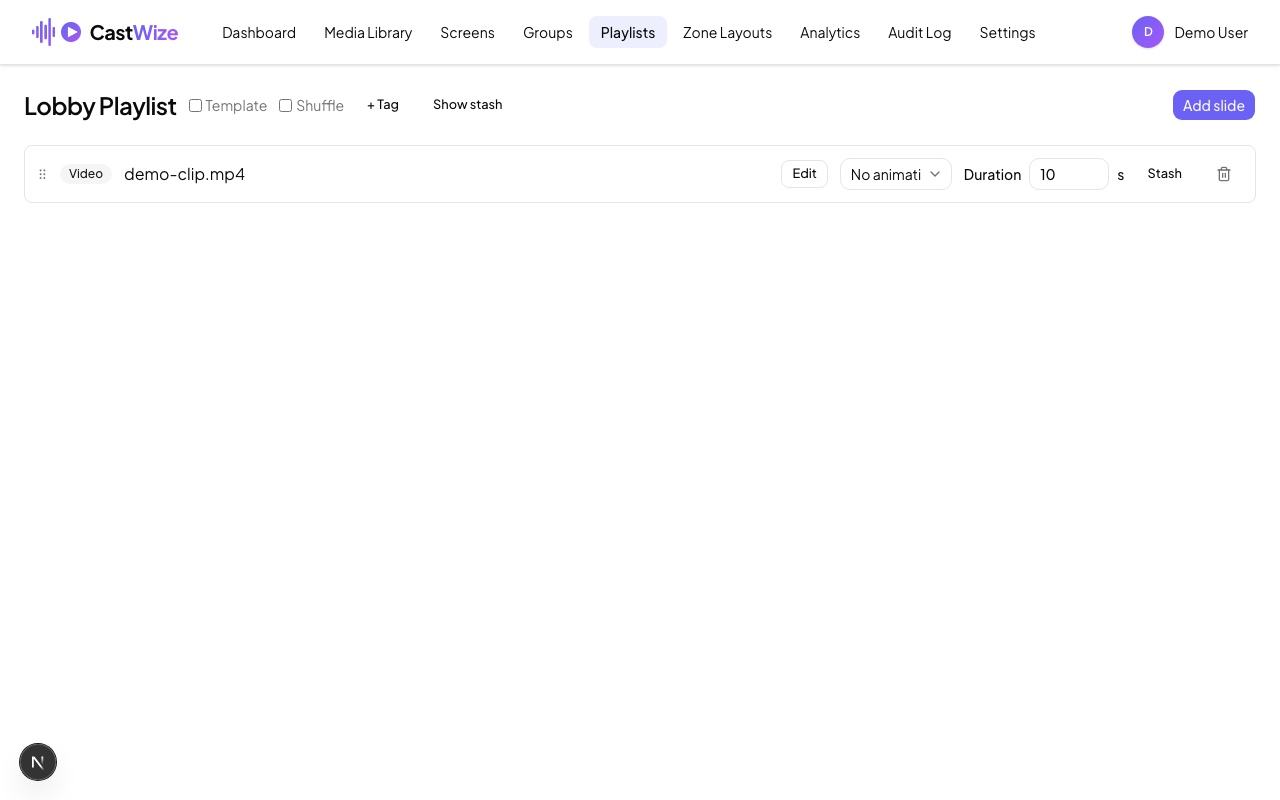Focus the Duration input field
This screenshot has width=1280, height=800.
coord(1069,174)
